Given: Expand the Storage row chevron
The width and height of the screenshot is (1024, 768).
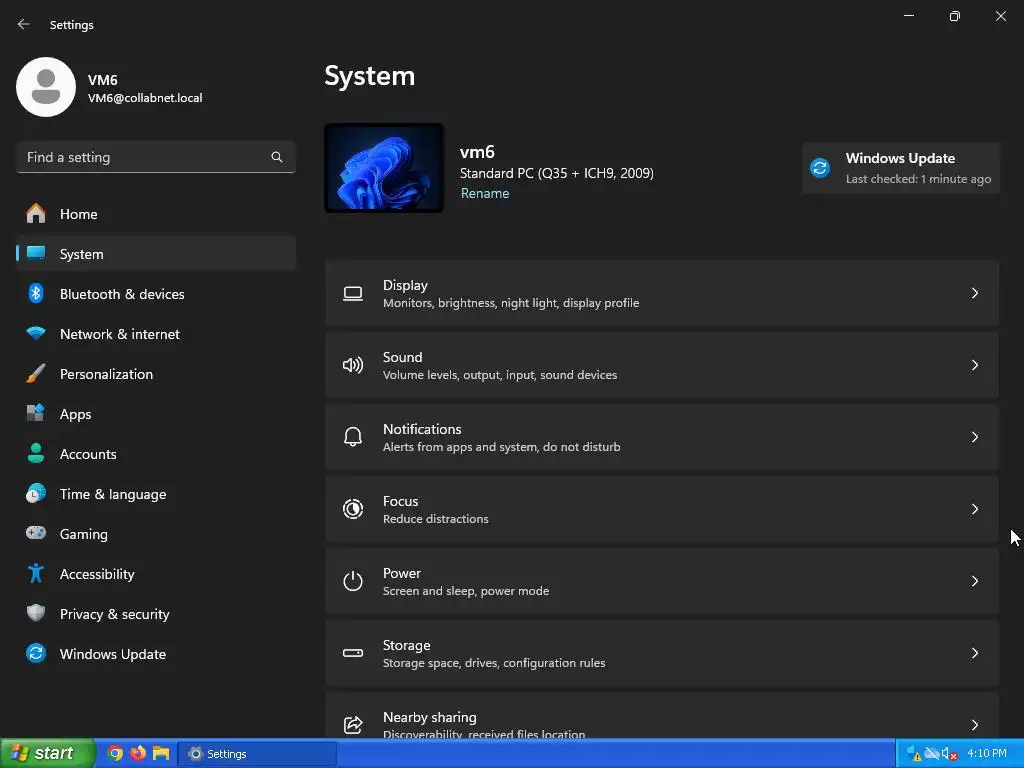Looking at the screenshot, I should [x=974, y=653].
